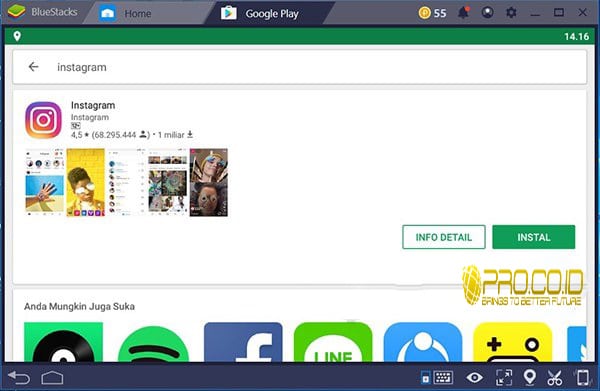The height and width of the screenshot is (391, 600).
Task: Click the Android home button in bottom bar
Action: pos(52,378)
